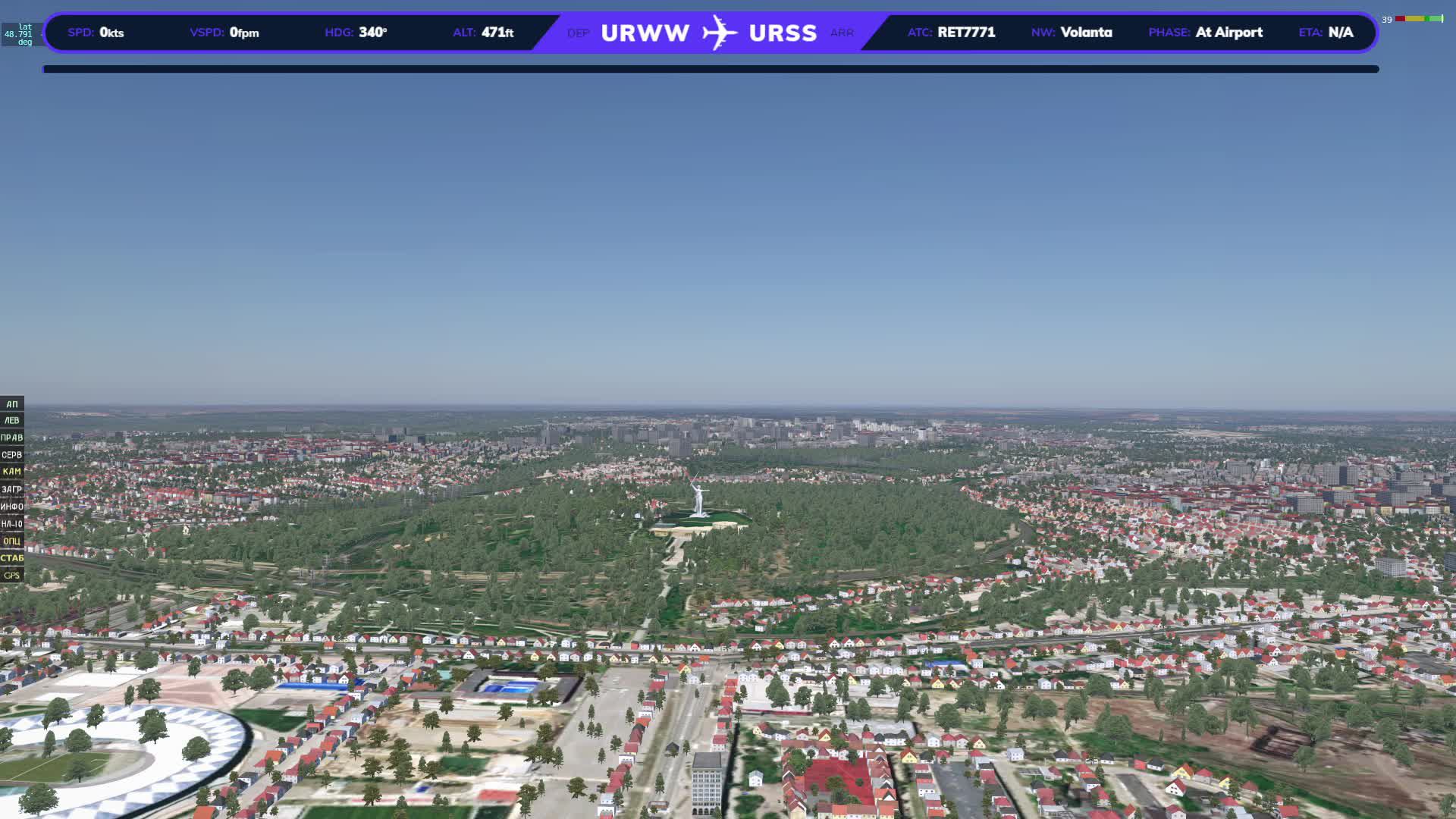This screenshot has height=819, width=1456.
Task: Click arrival airport code URSS
Action: 783,33
